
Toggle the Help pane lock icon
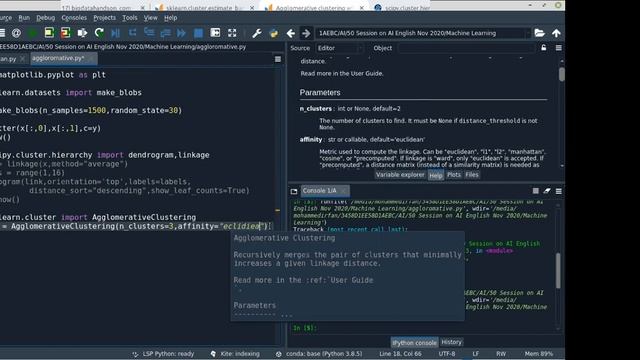(544, 48)
